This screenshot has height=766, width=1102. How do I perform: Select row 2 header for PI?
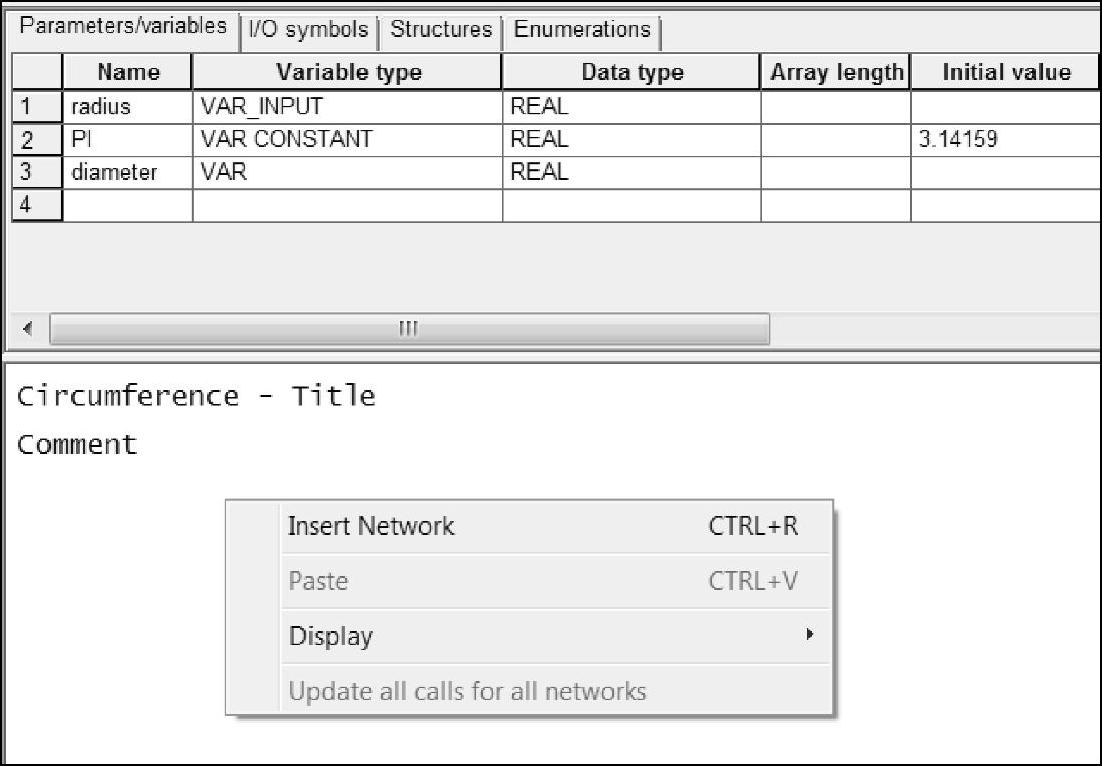tap(36, 139)
